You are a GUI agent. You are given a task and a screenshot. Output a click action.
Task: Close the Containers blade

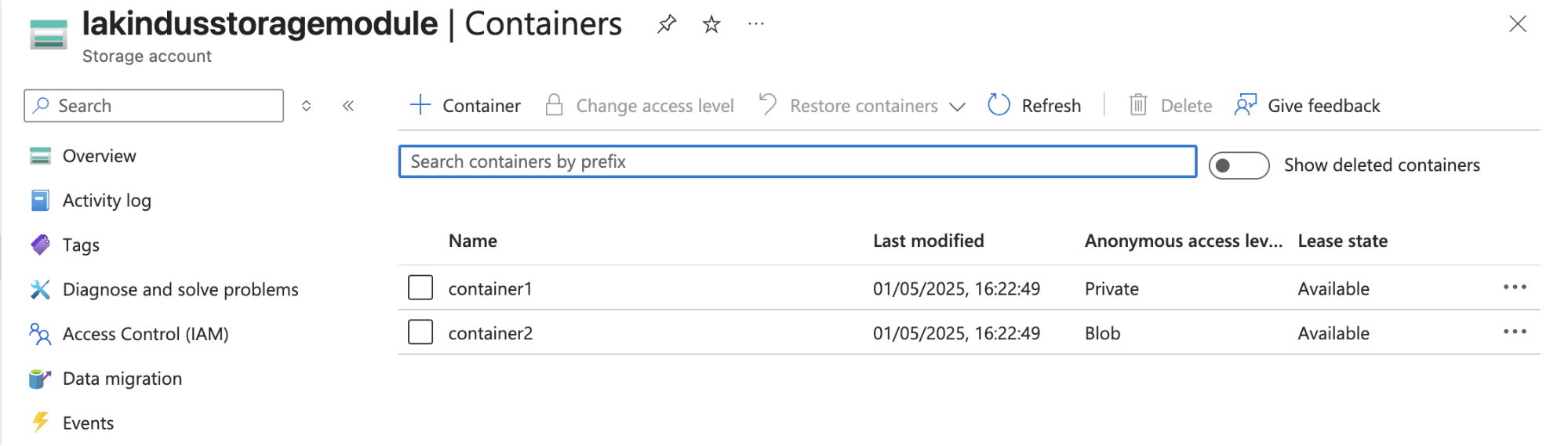[x=1518, y=24]
